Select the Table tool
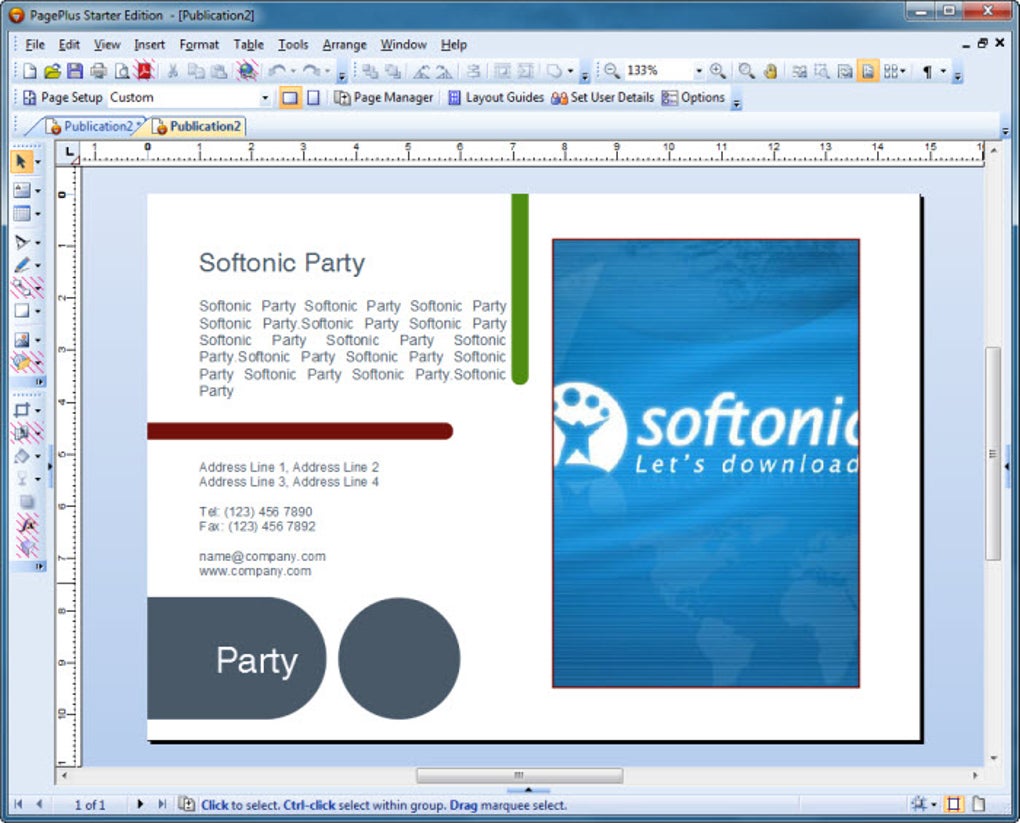The width and height of the screenshot is (1020, 823). point(21,213)
